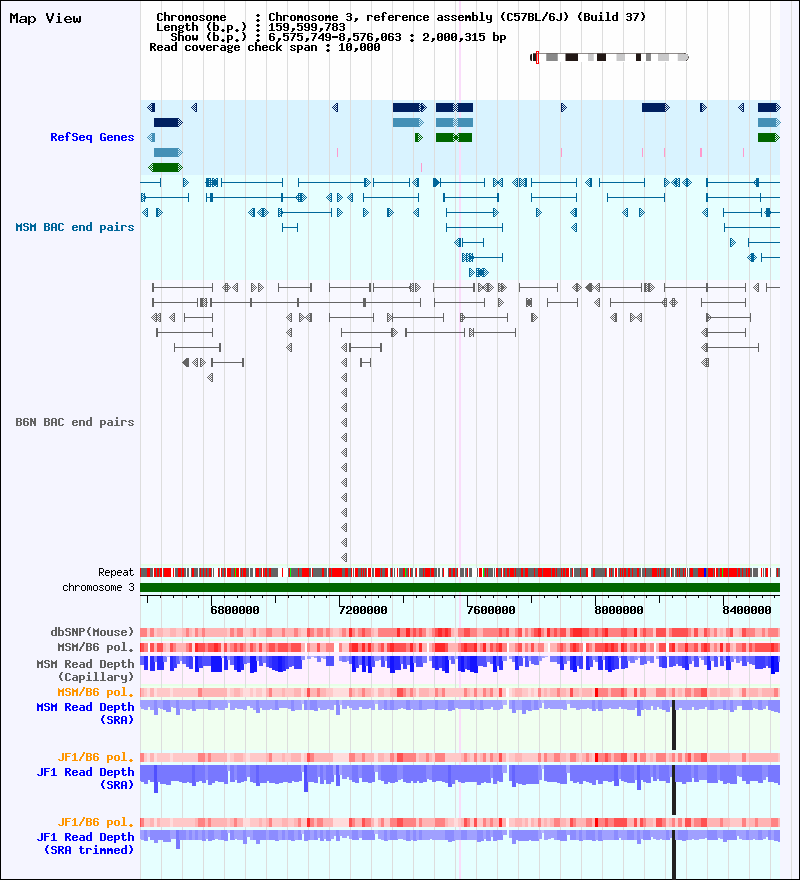The image size is (800, 880).
Task: Click the long vertical column of B6N BAC end arrows
Action: click(344, 452)
